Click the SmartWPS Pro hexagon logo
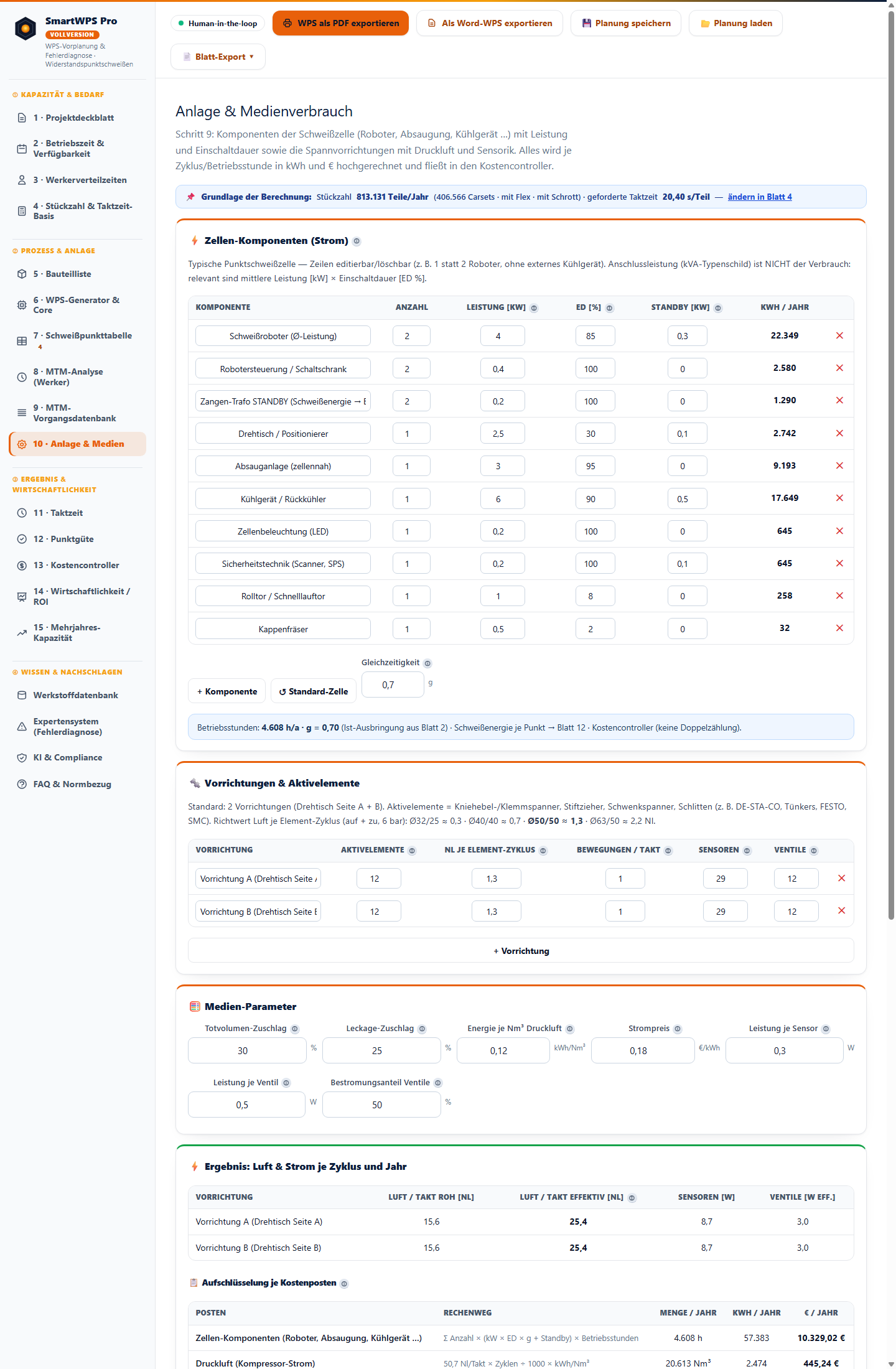 pos(26,29)
